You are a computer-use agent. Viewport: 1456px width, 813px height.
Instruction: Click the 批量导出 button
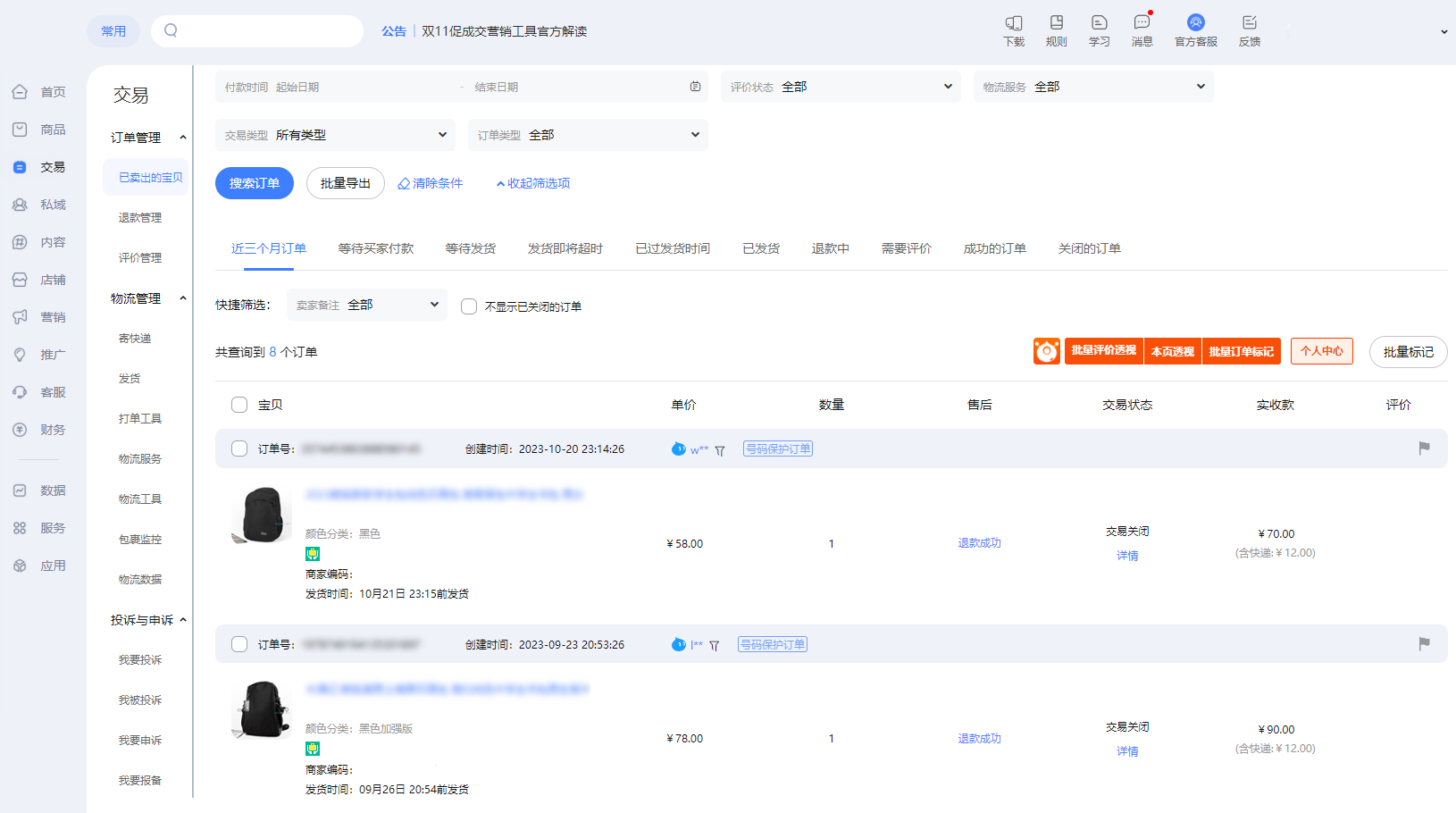345,183
